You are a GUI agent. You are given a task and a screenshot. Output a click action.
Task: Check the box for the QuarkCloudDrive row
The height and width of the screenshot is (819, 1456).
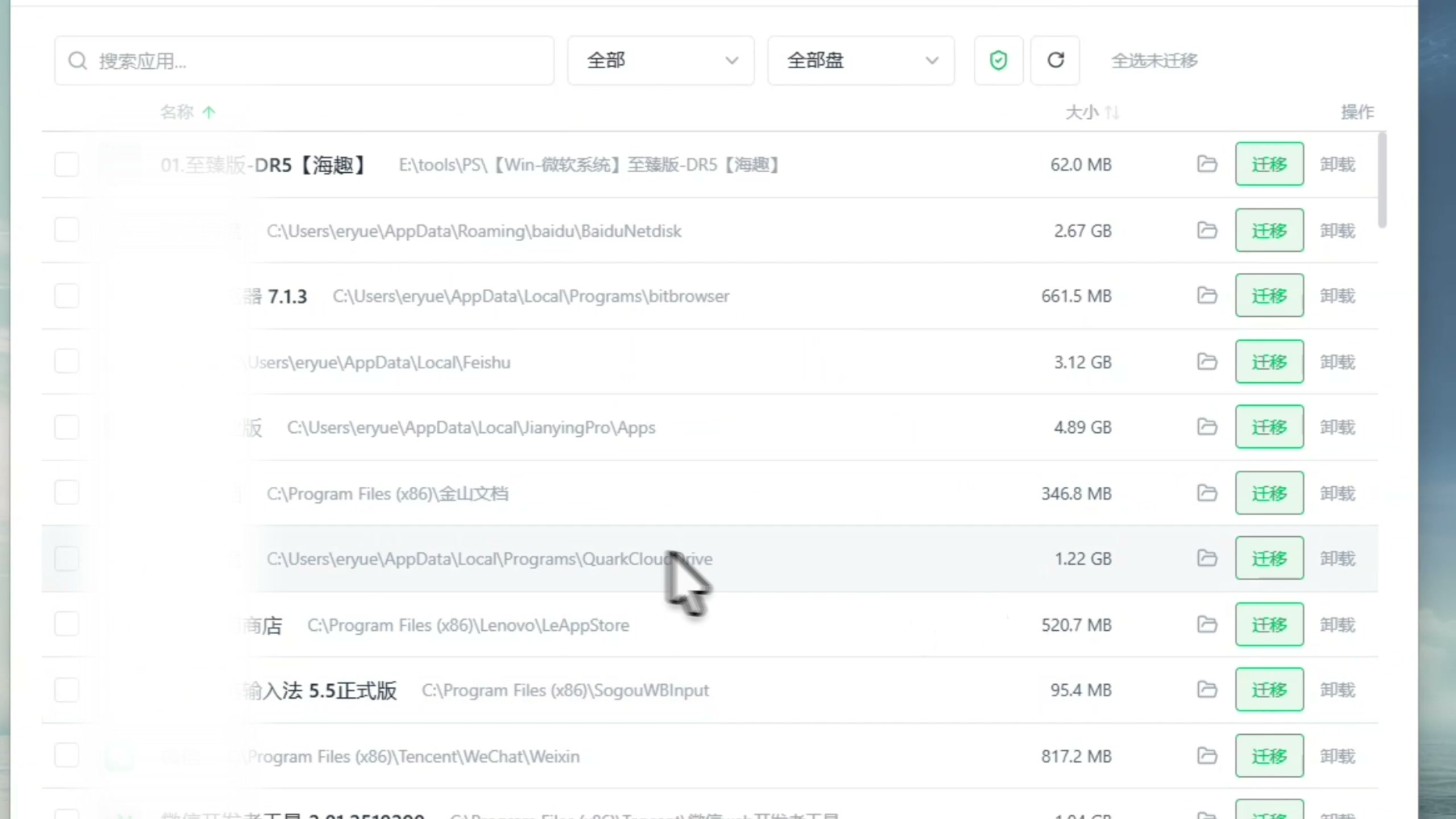point(67,559)
